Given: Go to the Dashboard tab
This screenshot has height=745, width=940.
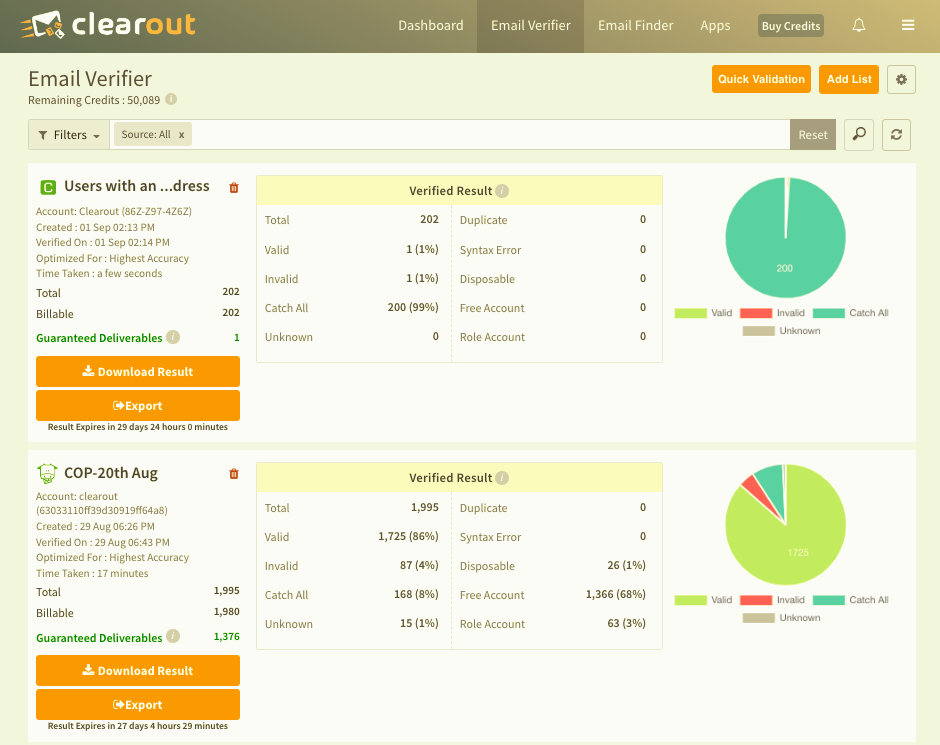Looking at the screenshot, I should click(430, 26).
